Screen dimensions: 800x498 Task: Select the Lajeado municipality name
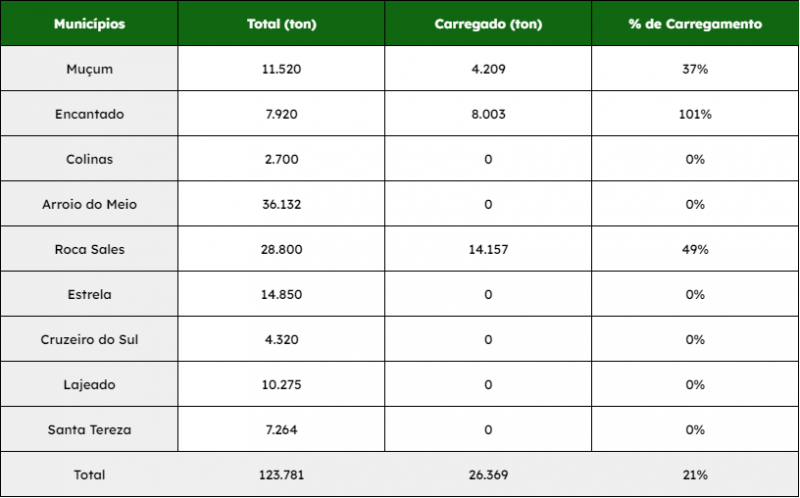click(x=90, y=384)
